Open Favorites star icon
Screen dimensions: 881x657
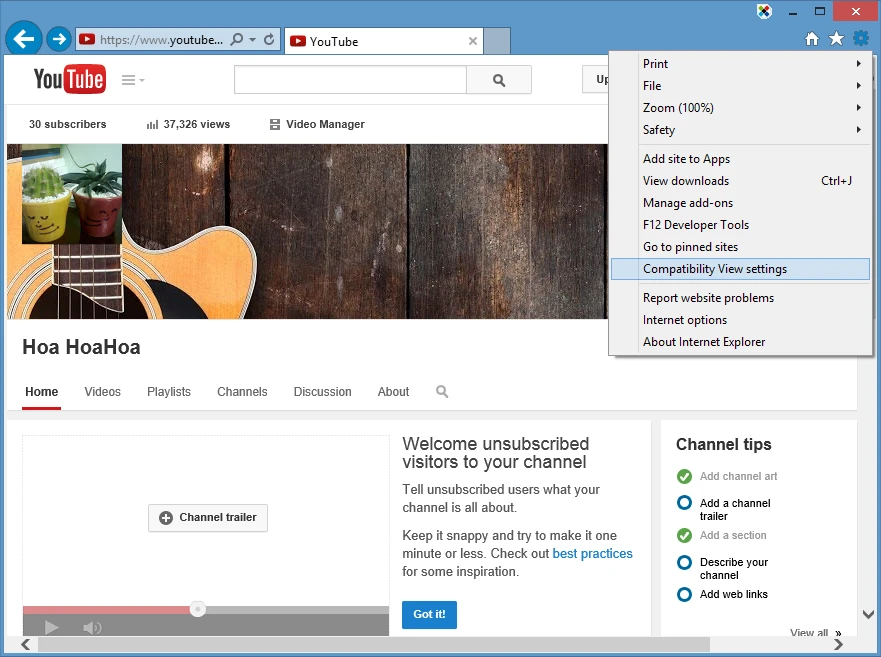pos(836,39)
